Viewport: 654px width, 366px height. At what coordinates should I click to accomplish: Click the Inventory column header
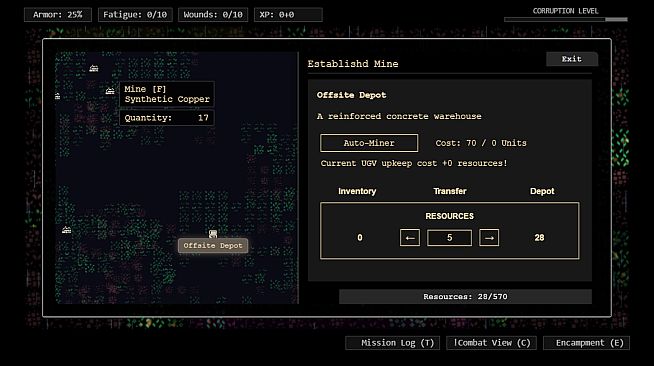[x=357, y=191]
